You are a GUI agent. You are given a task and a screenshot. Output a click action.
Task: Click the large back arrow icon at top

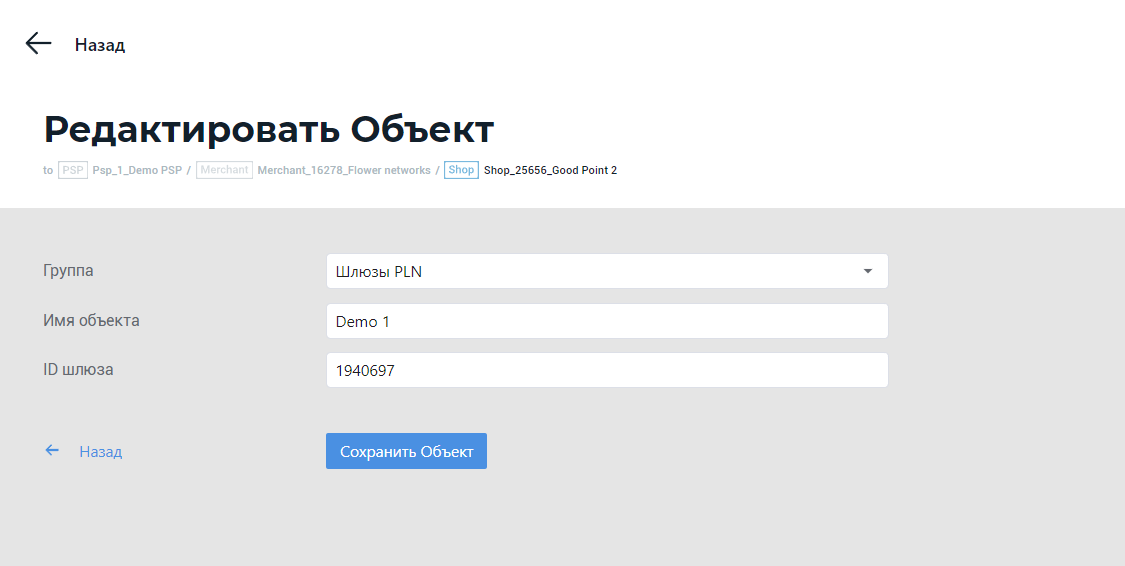click(x=38, y=43)
